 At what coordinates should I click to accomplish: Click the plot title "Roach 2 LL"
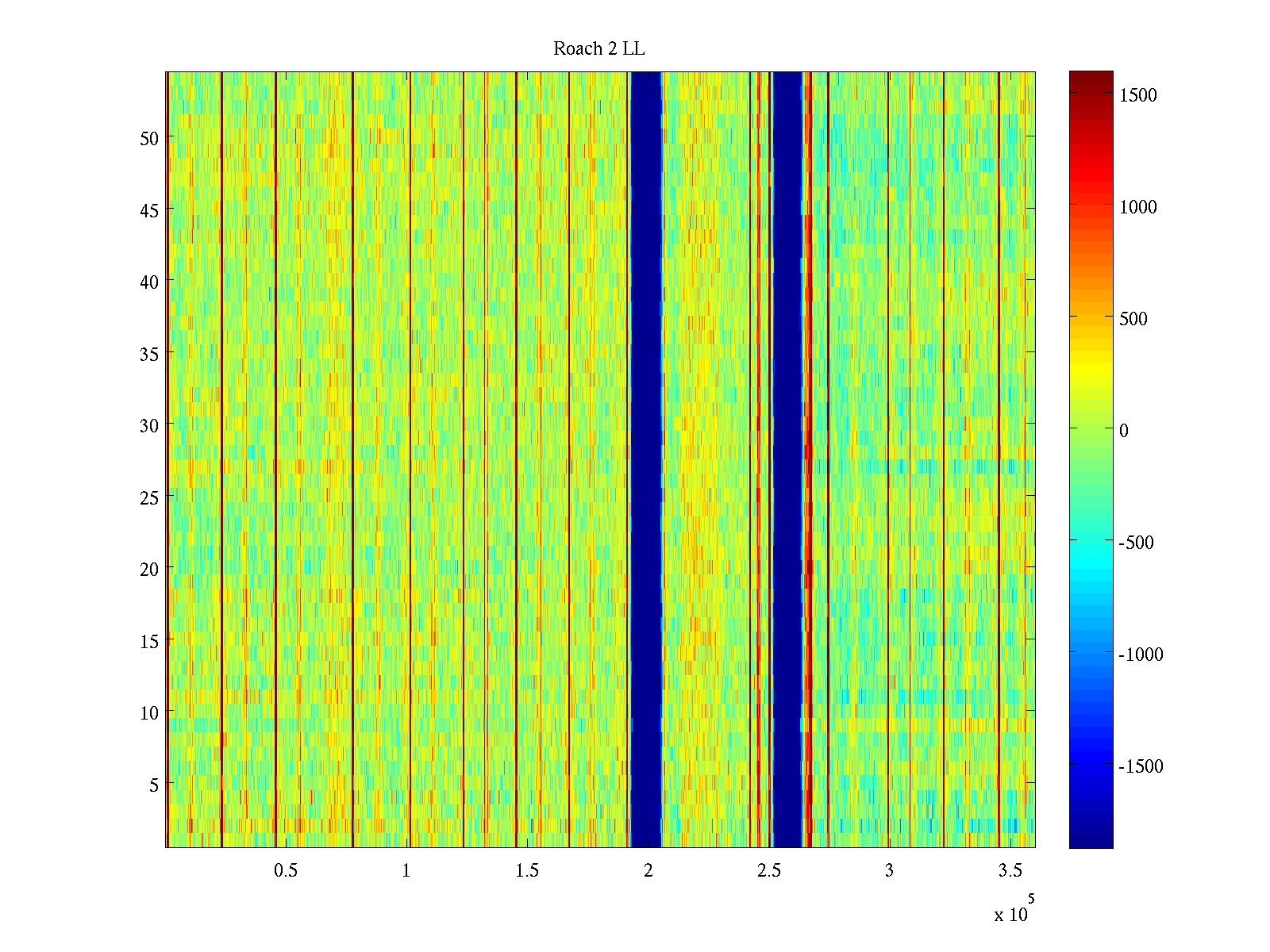click(598, 49)
